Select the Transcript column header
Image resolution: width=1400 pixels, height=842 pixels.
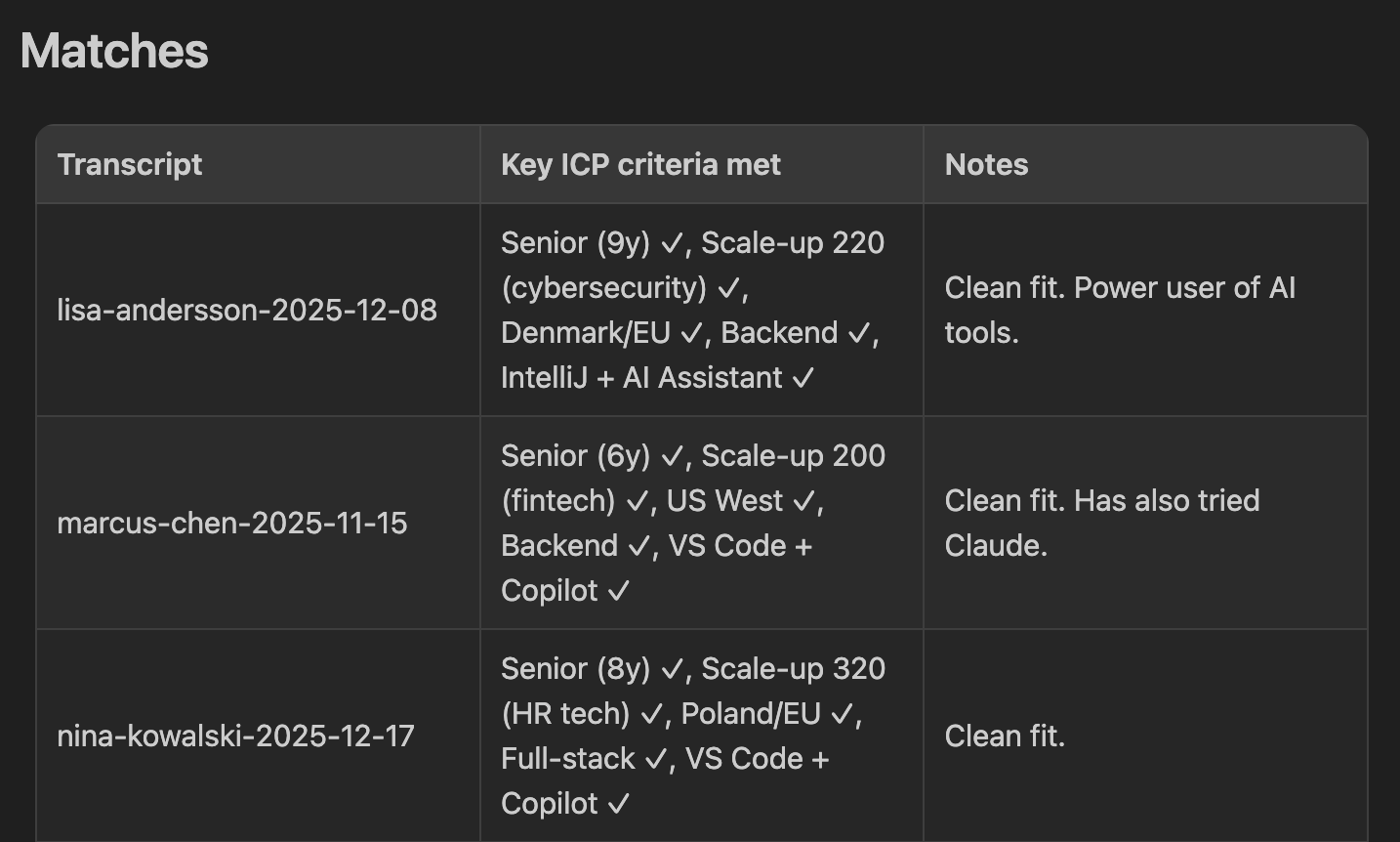[130, 164]
